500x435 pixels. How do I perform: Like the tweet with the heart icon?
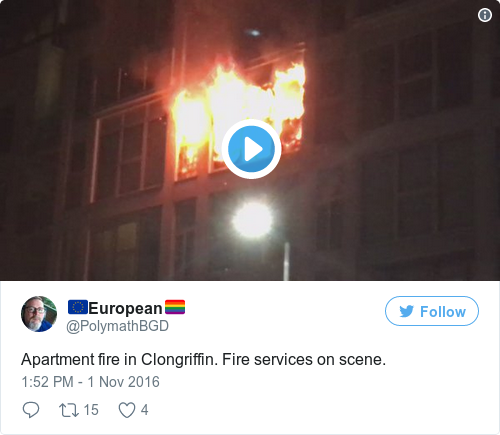coord(127,410)
